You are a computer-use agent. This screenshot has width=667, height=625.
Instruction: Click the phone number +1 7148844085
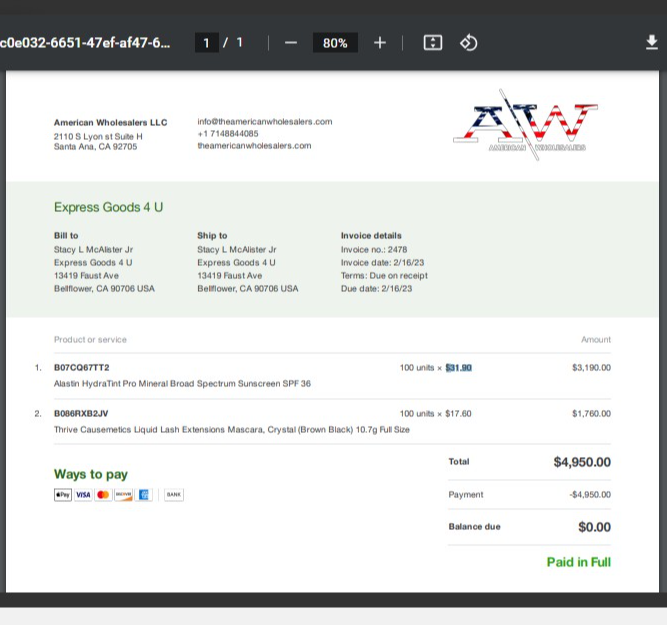(228, 134)
